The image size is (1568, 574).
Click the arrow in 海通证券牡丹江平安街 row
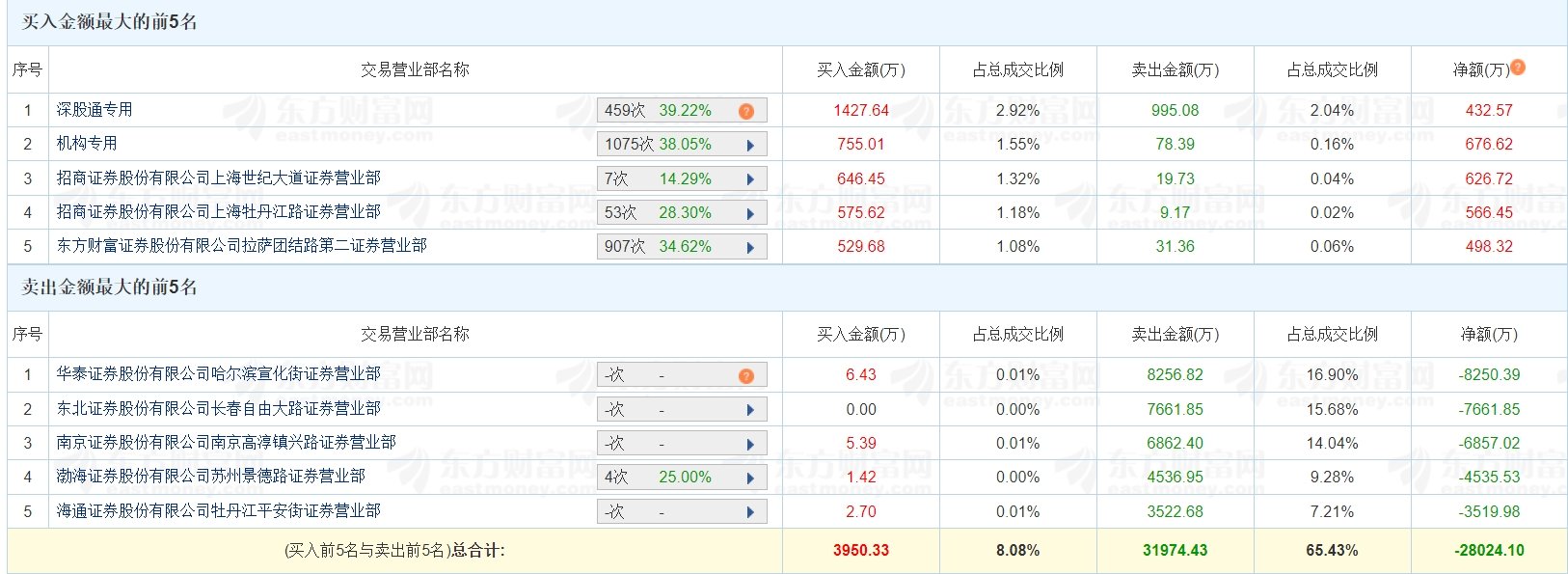[x=750, y=512]
